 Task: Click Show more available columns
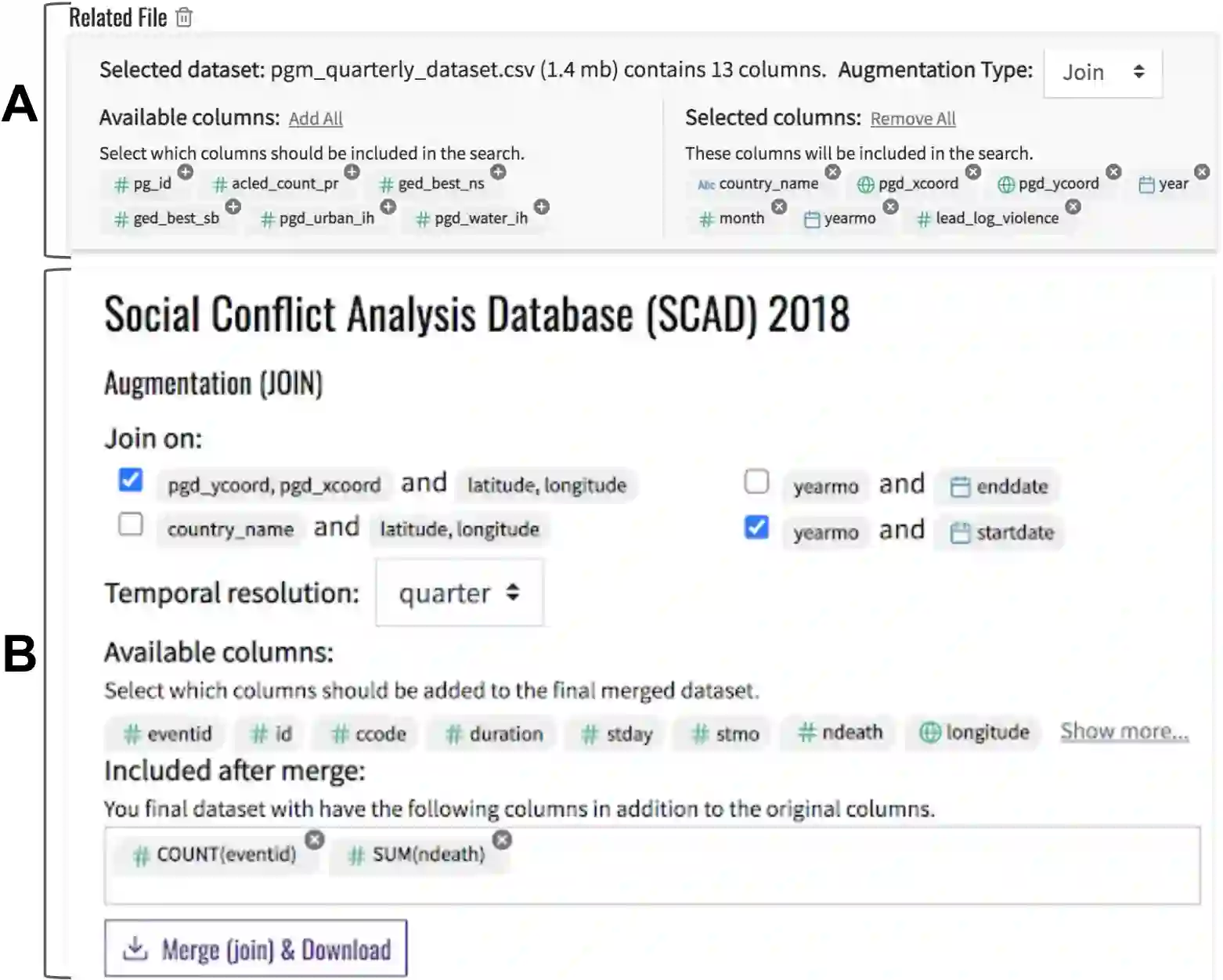point(1124,731)
